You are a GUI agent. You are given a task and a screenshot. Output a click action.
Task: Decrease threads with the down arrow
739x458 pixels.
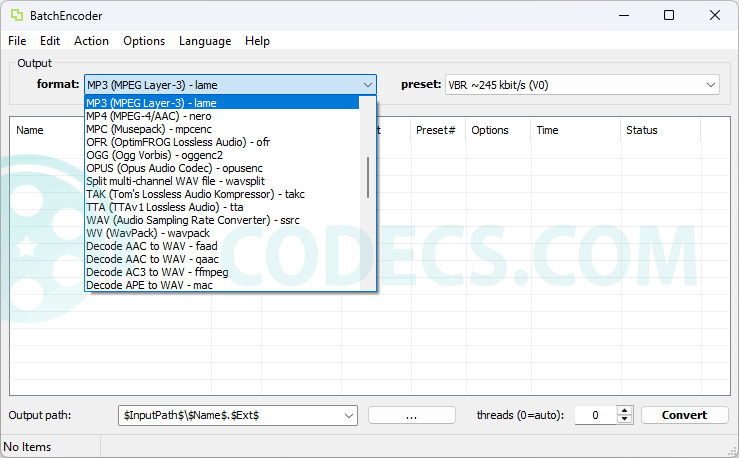point(624,419)
